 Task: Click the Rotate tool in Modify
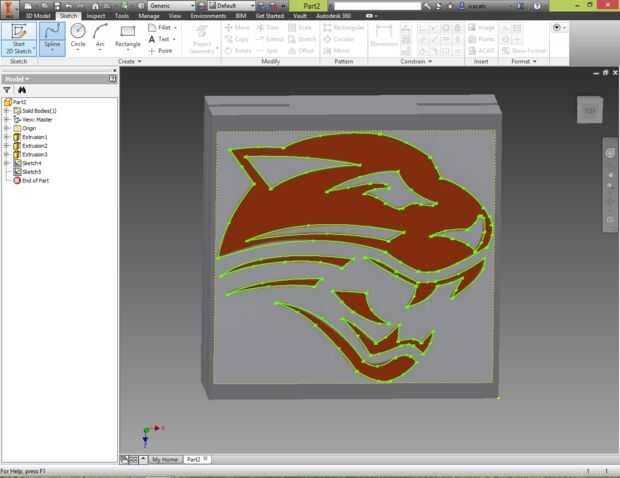tap(238, 51)
